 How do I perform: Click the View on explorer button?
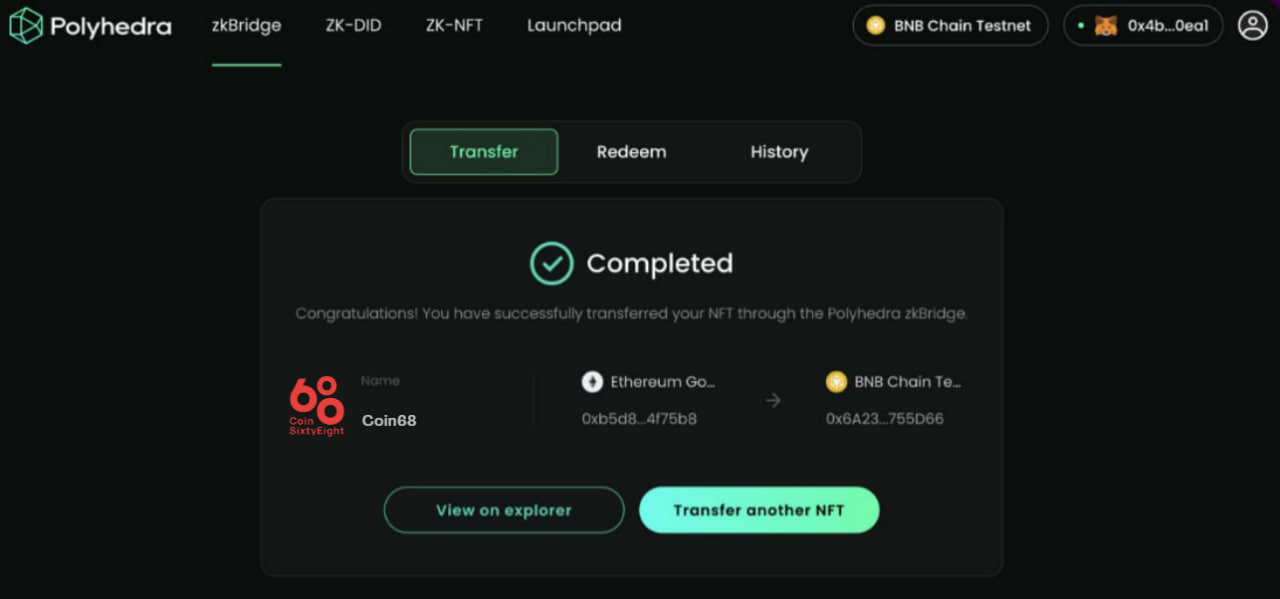click(x=504, y=510)
